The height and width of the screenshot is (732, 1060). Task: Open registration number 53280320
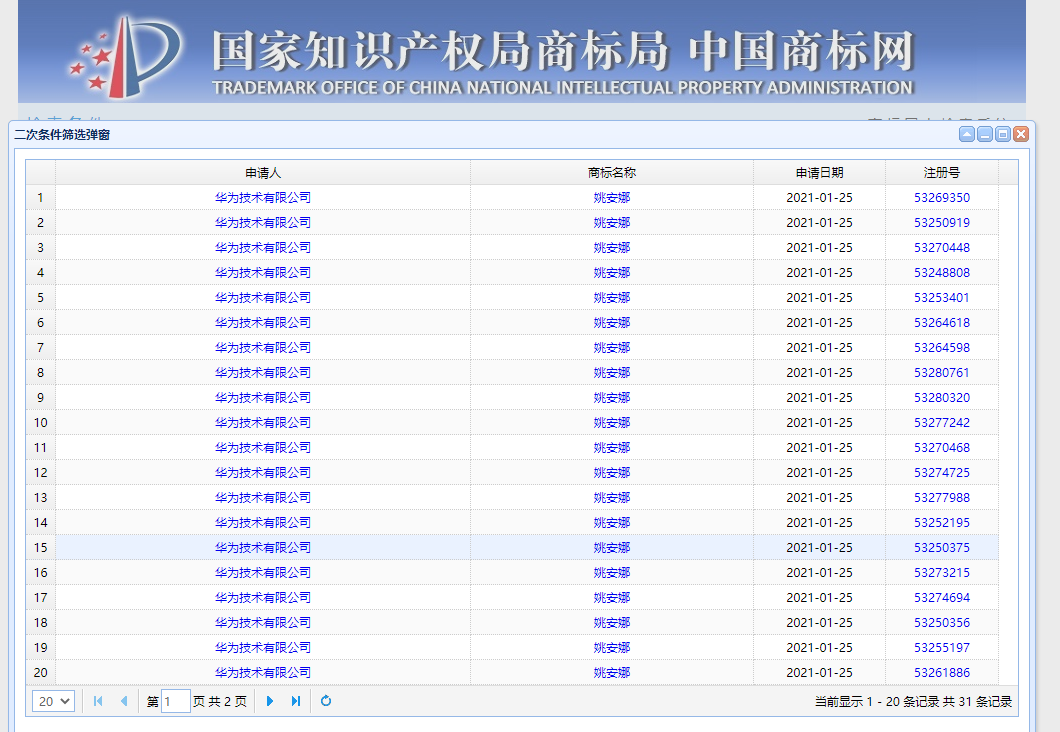point(942,397)
